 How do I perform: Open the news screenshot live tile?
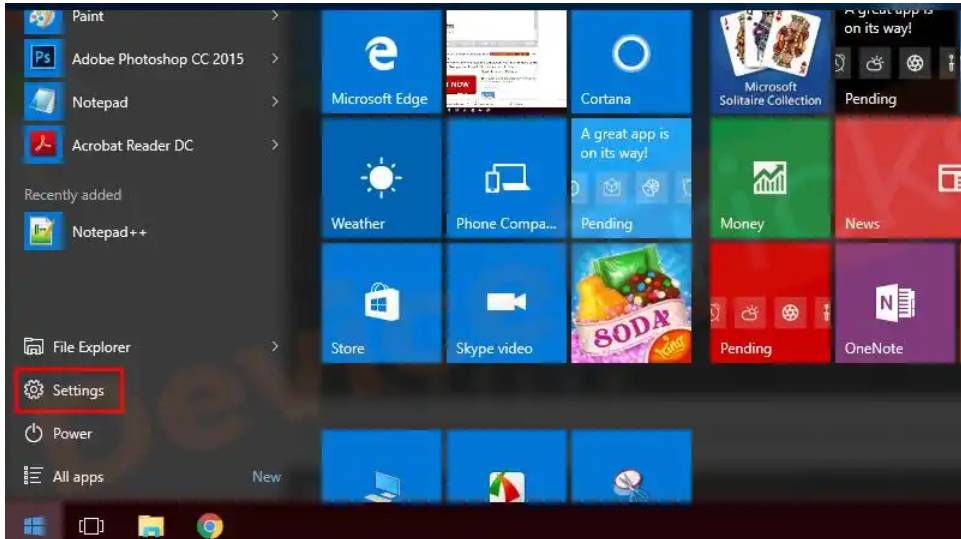pos(506,61)
